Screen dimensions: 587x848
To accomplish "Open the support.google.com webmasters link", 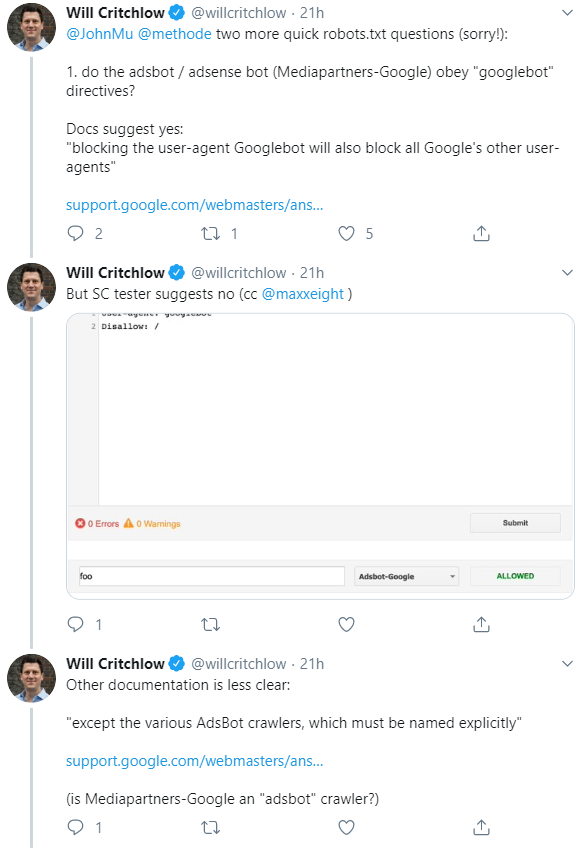I will (190, 204).
